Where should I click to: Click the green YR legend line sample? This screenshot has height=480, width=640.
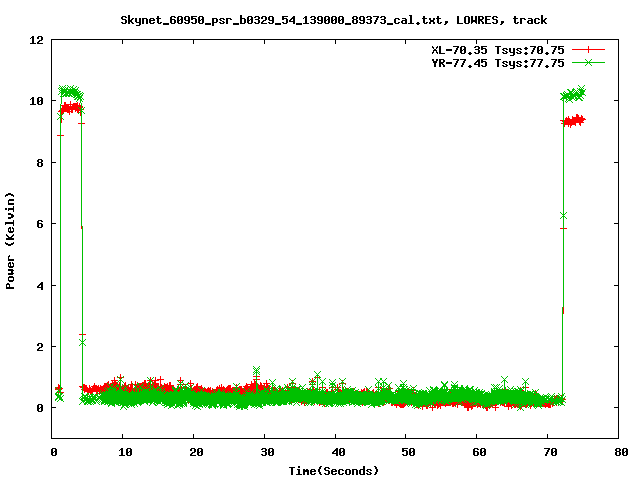point(588,62)
